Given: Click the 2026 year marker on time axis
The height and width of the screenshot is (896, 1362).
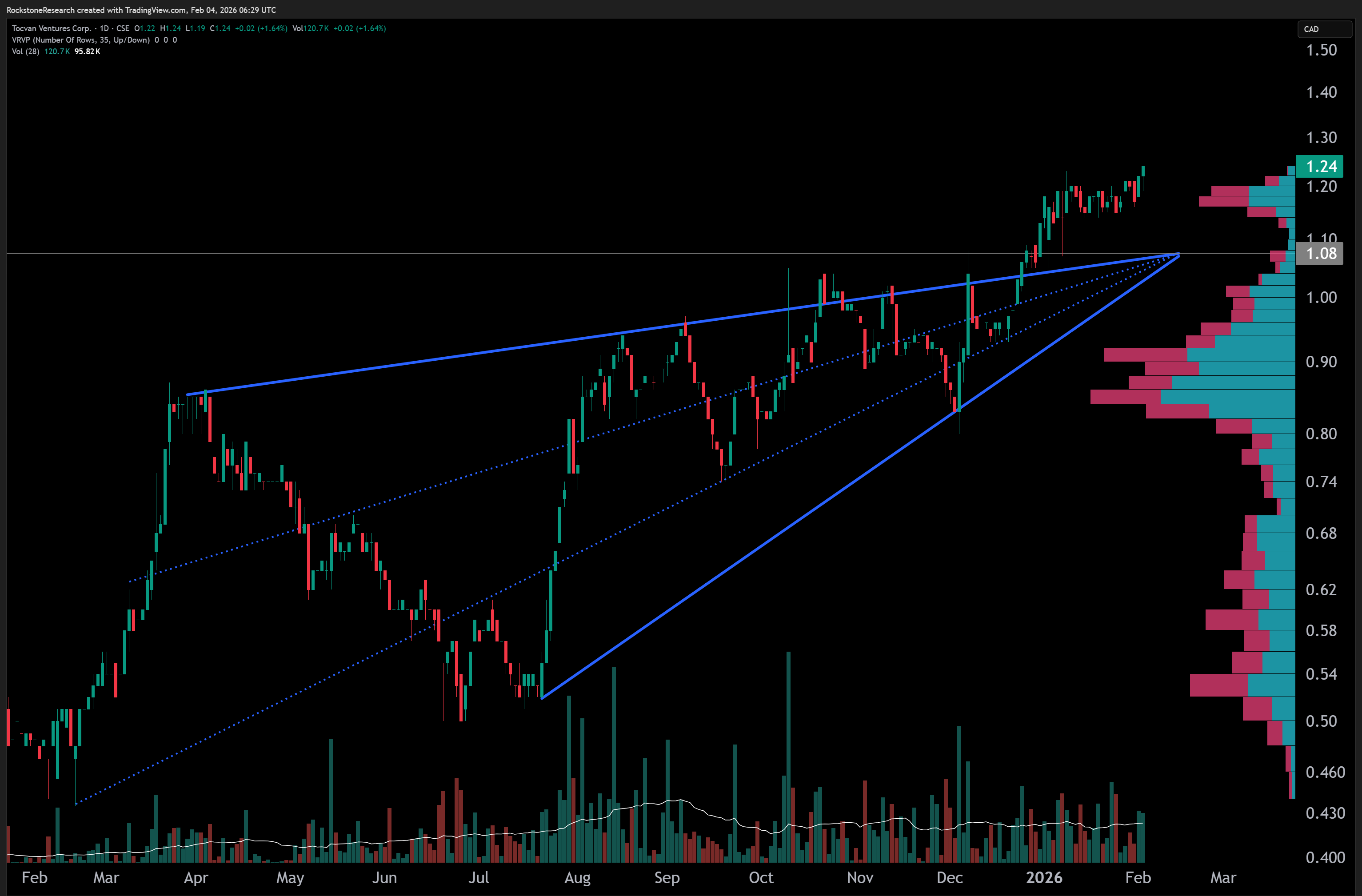Looking at the screenshot, I should click(1044, 877).
